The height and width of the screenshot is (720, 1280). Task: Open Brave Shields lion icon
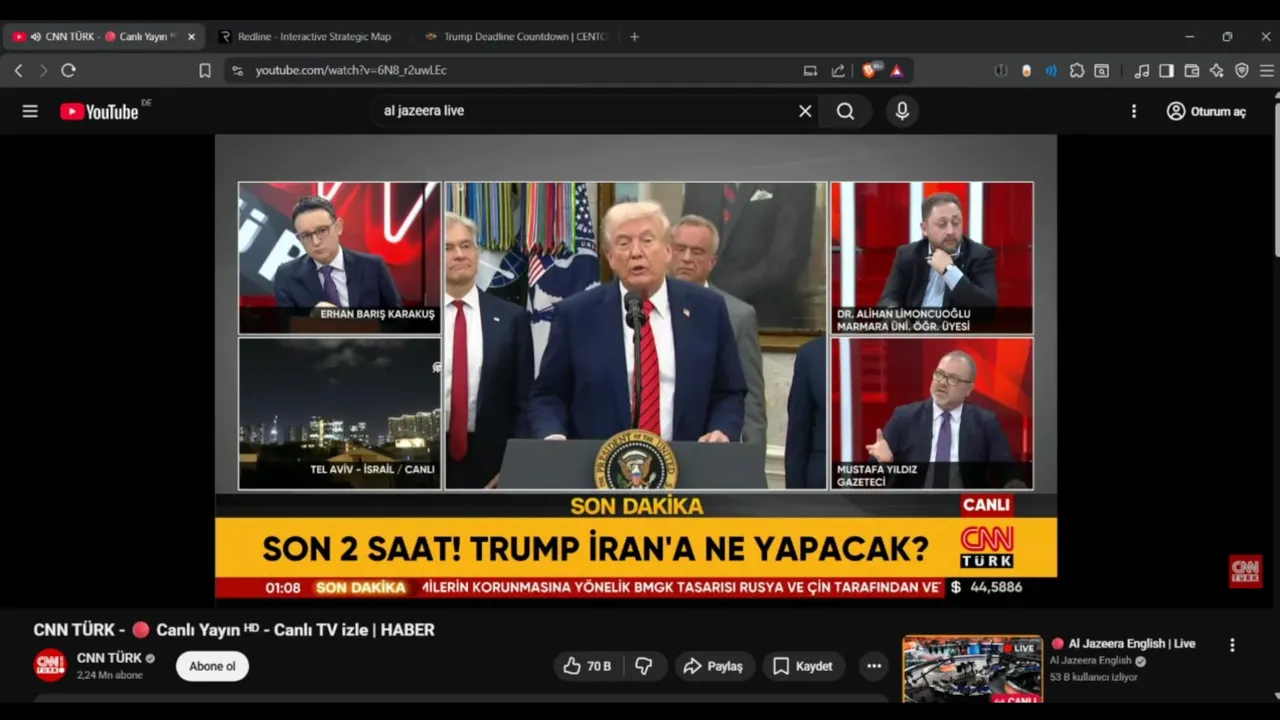(869, 70)
